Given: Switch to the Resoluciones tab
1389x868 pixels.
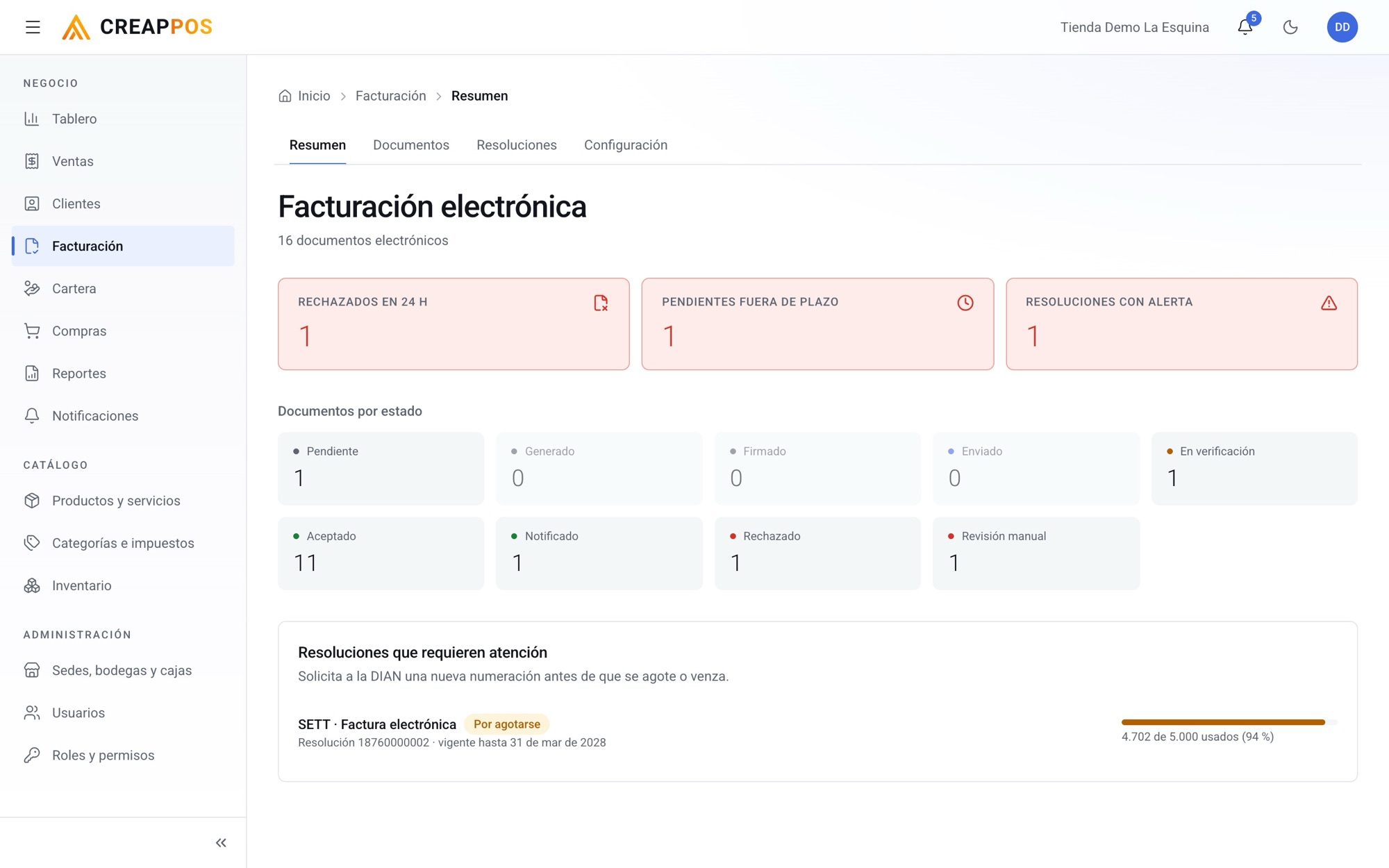Looking at the screenshot, I should coord(517,145).
